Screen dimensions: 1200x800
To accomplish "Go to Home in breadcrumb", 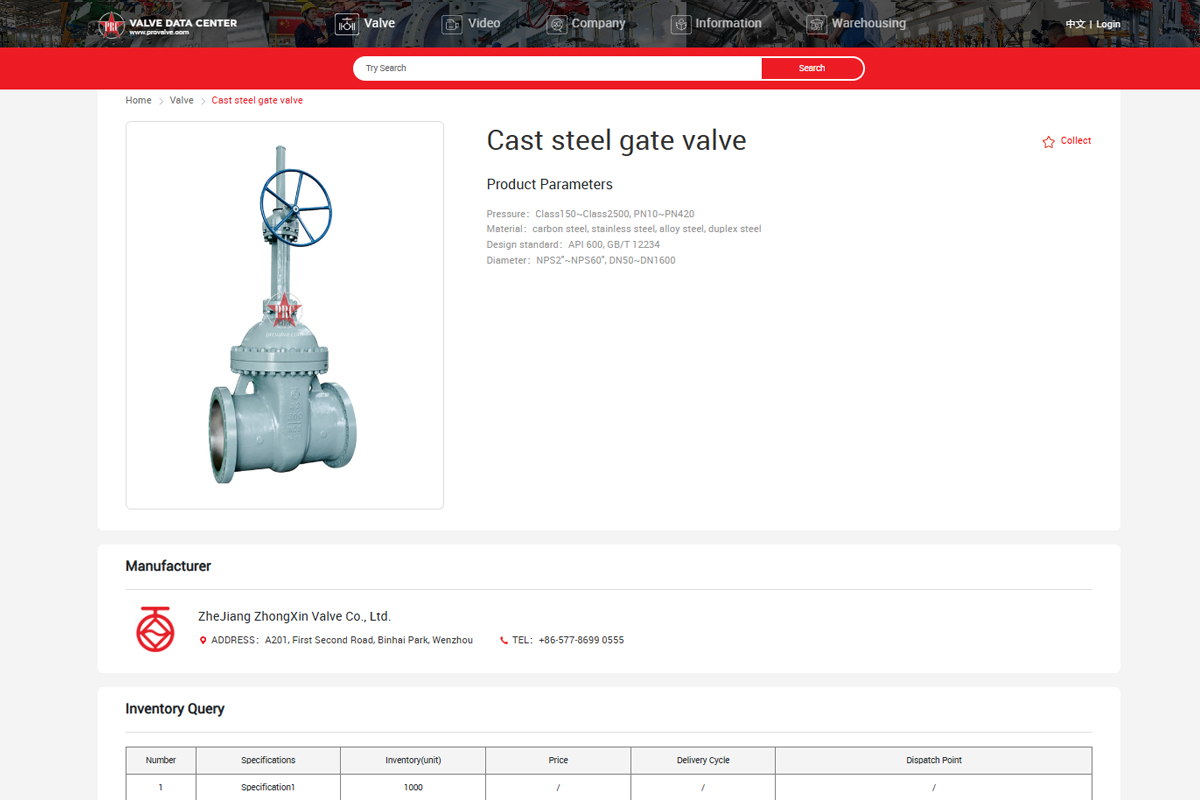I will pyautogui.click(x=138, y=100).
